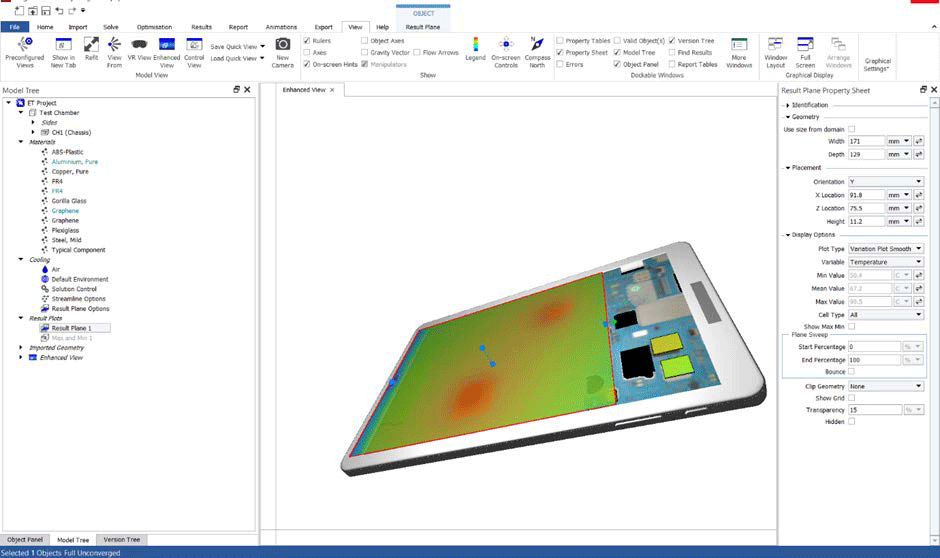Enable the Show Grid checkbox
This screenshot has width=940, height=558.
pyautogui.click(x=851, y=398)
